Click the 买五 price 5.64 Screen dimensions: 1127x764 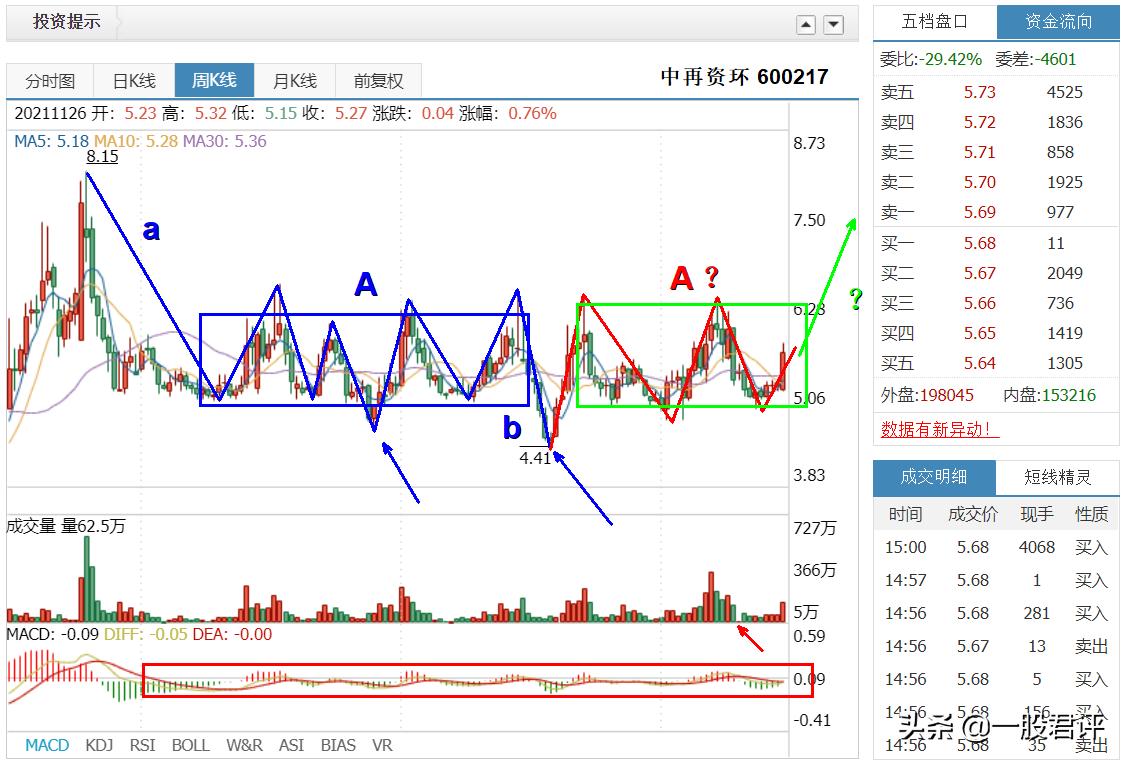tap(980, 364)
